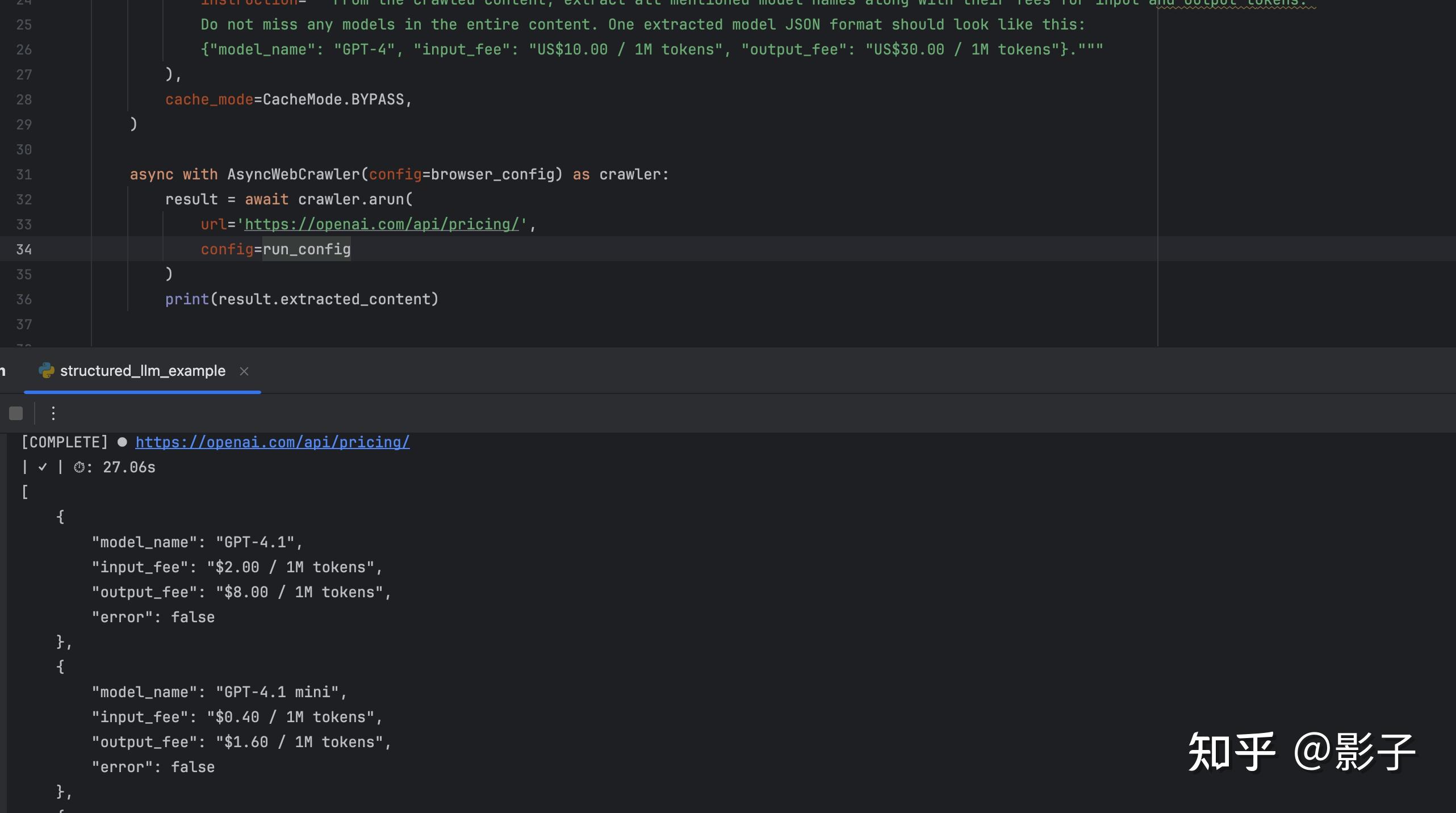The width and height of the screenshot is (1456, 813).
Task: Click the Python icon on the run tab
Action: [x=46, y=371]
